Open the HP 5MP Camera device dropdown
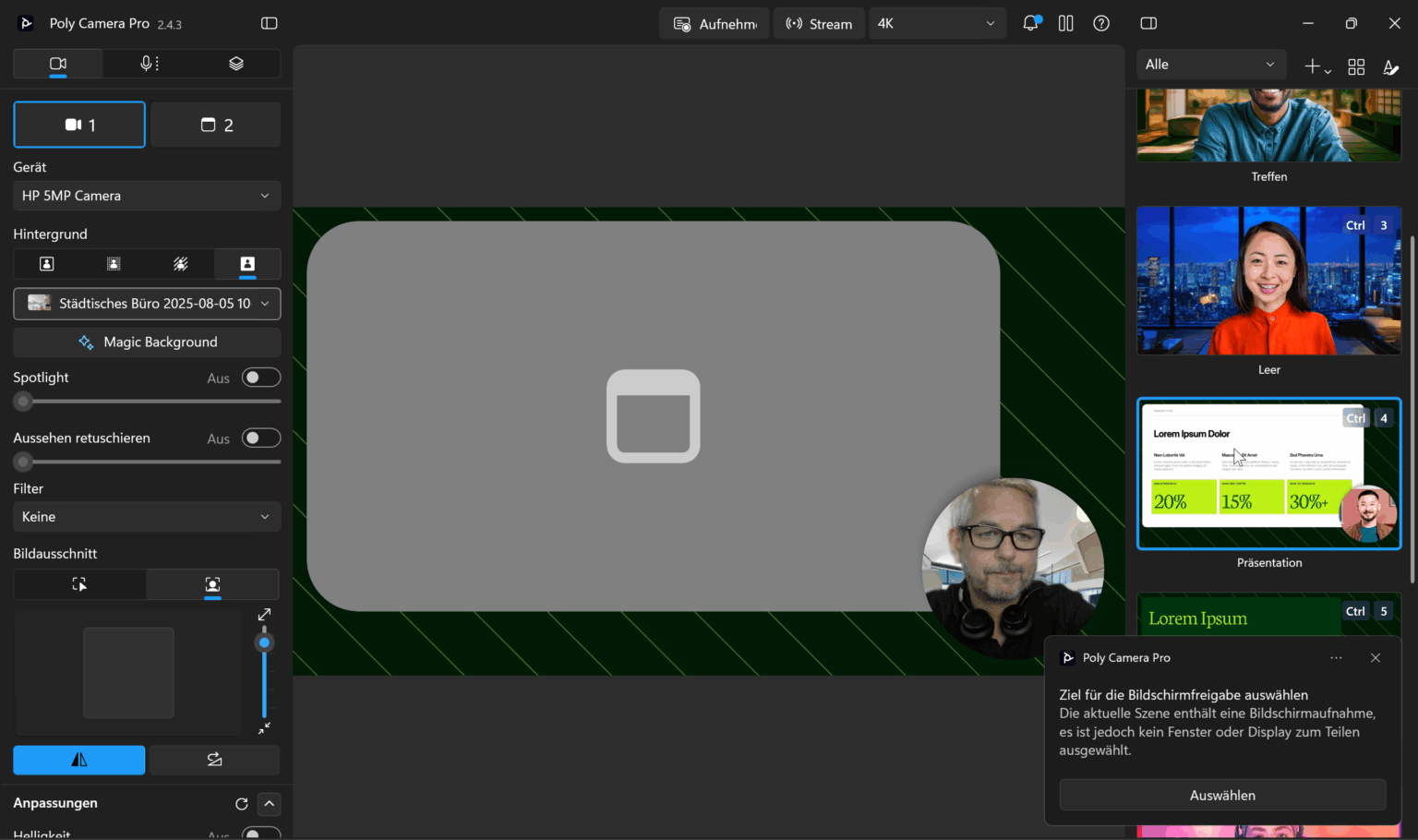Viewport: 1418px width, 840px height. pyautogui.click(x=147, y=196)
